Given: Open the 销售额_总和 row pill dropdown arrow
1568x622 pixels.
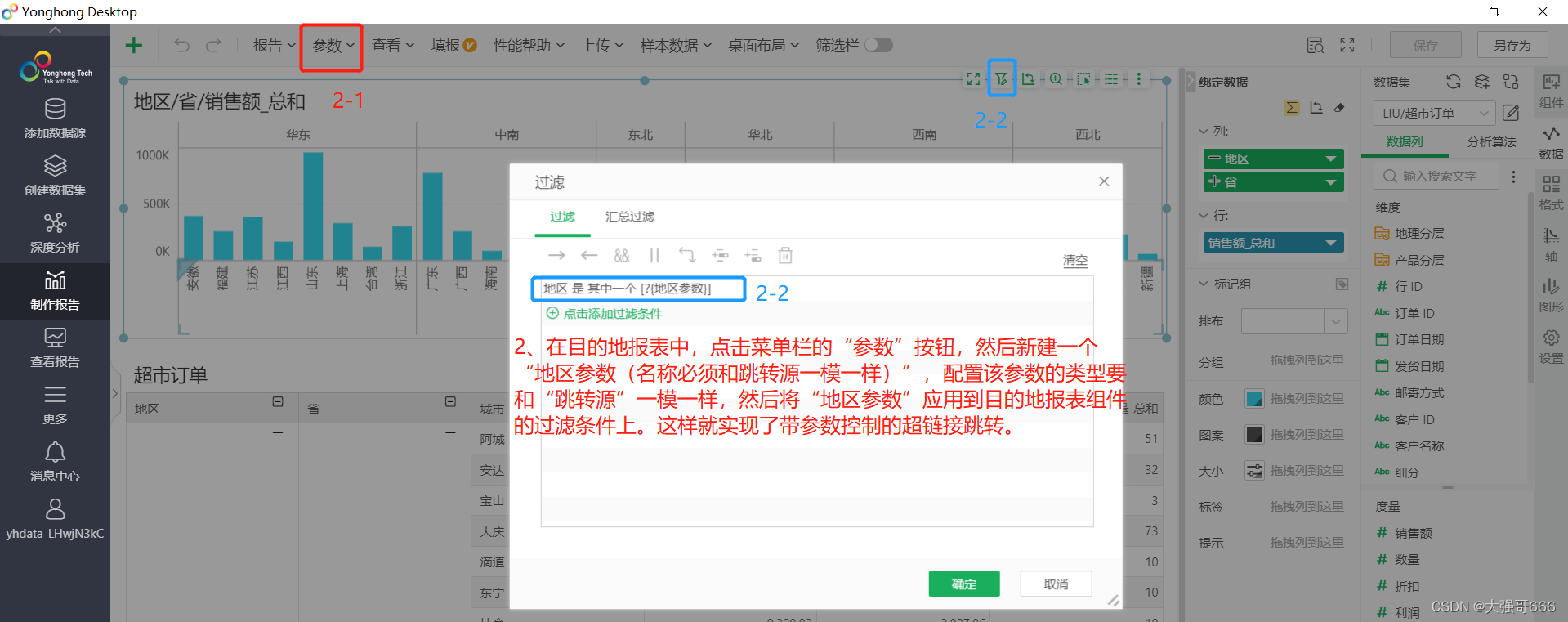Looking at the screenshot, I should pyautogui.click(x=1331, y=243).
